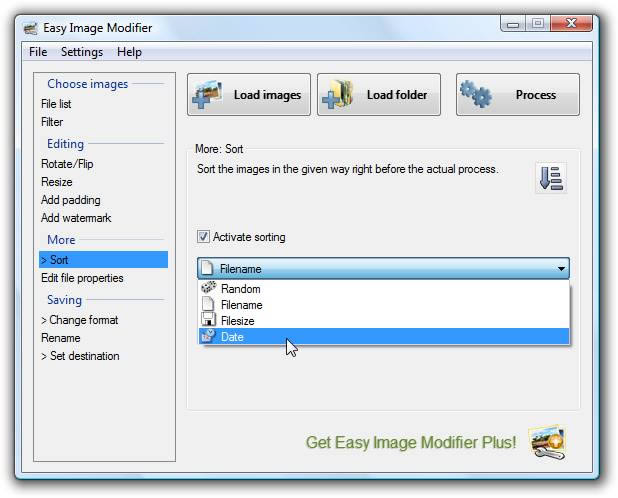Close the Easy Image Modifier window
618x498 pixels.
pos(571,24)
